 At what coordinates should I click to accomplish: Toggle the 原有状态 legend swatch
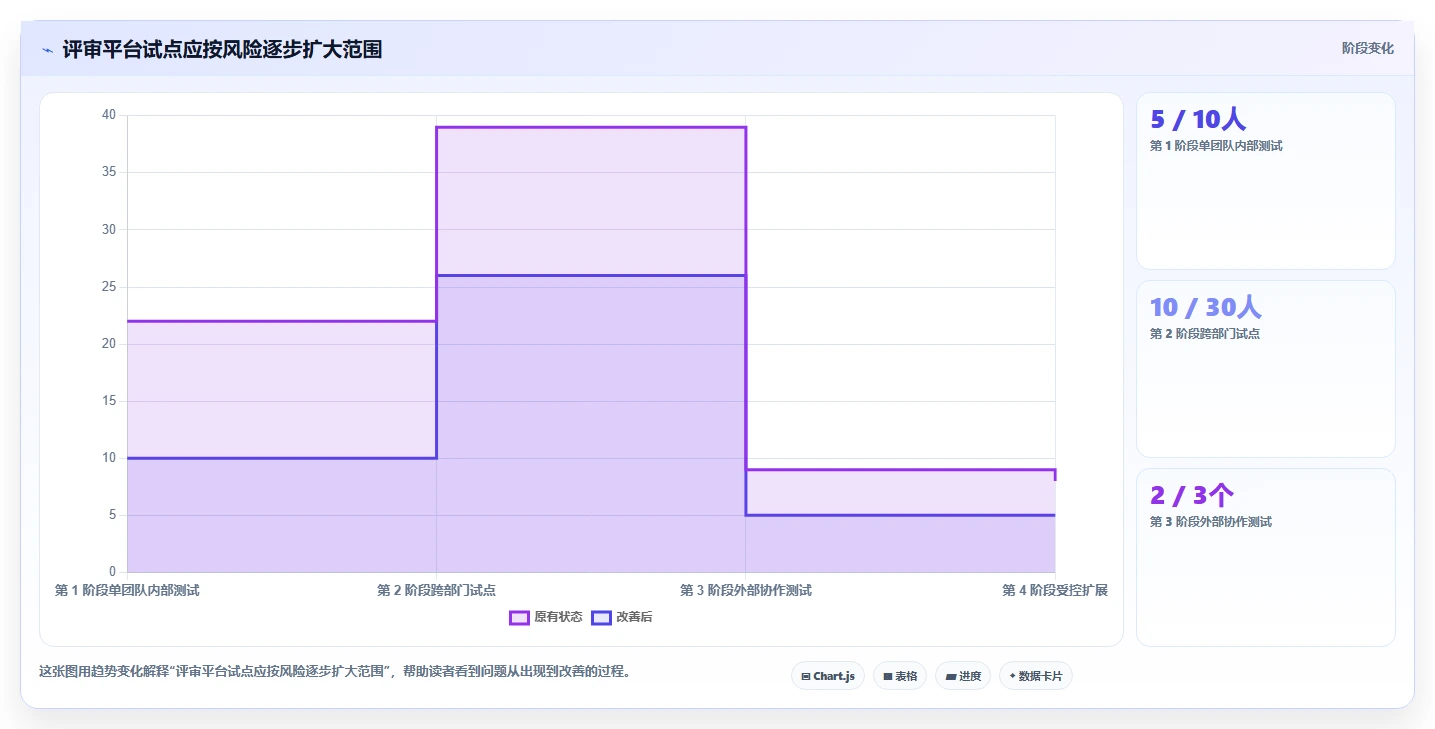pyautogui.click(x=519, y=618)
